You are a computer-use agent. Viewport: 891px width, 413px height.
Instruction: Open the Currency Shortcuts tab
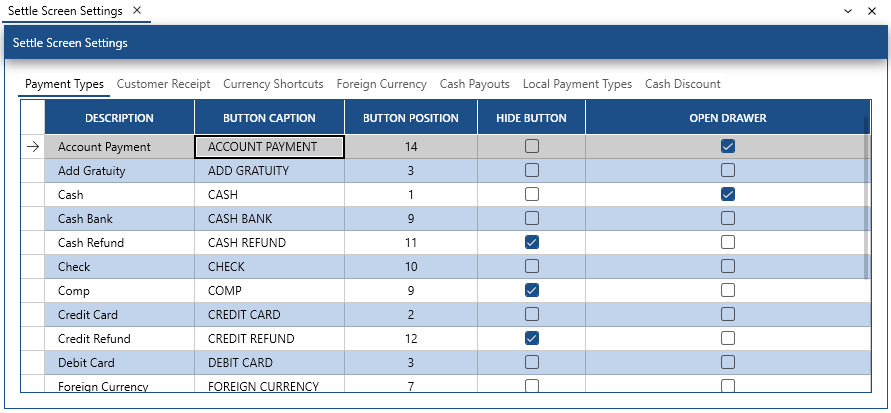coord(273,84)
